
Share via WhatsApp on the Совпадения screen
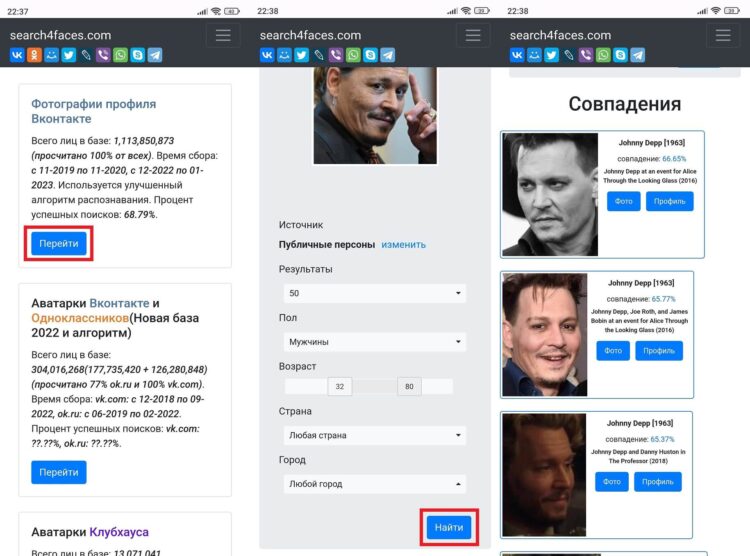pos(603,55)
